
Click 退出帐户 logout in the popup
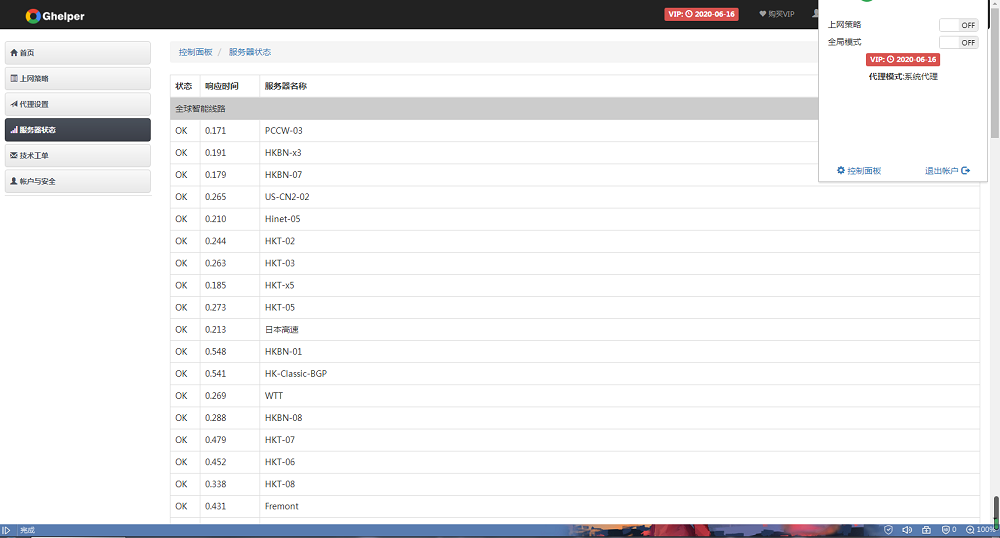point(947,170)
